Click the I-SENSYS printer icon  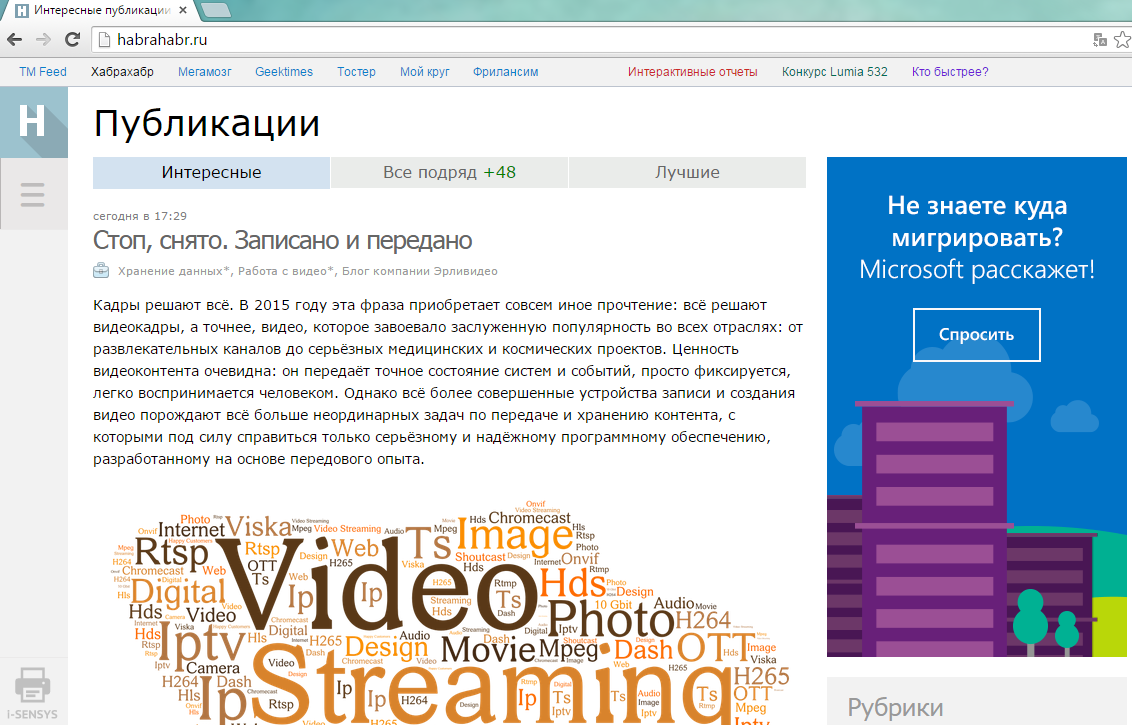pos(33,688)
